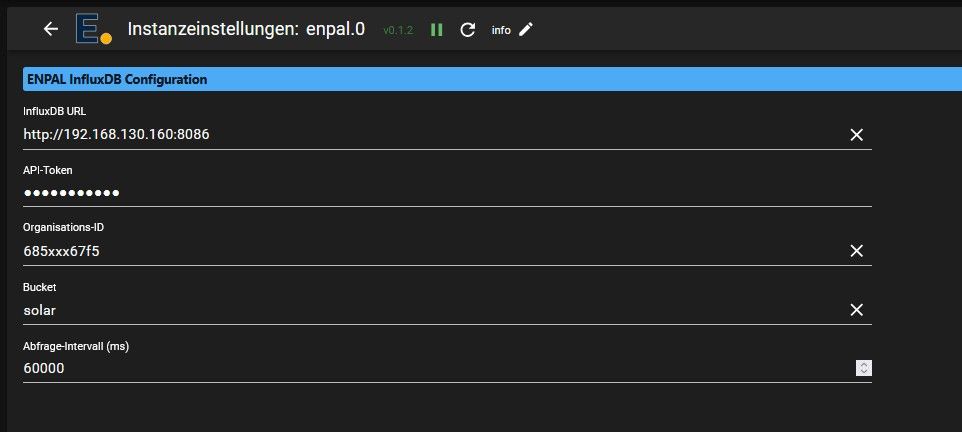Focus the InfluxDB URL input
Viewport: 962px width, 432px height.
click(x=400, y=134)
